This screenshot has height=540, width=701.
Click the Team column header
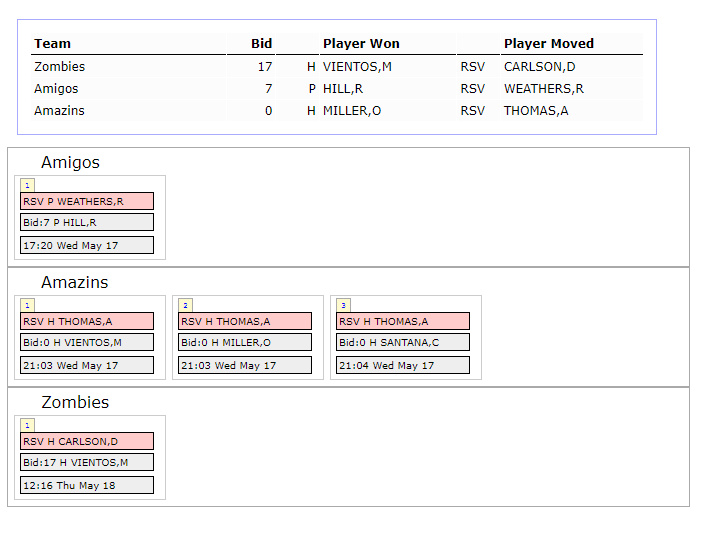point(52,43)
